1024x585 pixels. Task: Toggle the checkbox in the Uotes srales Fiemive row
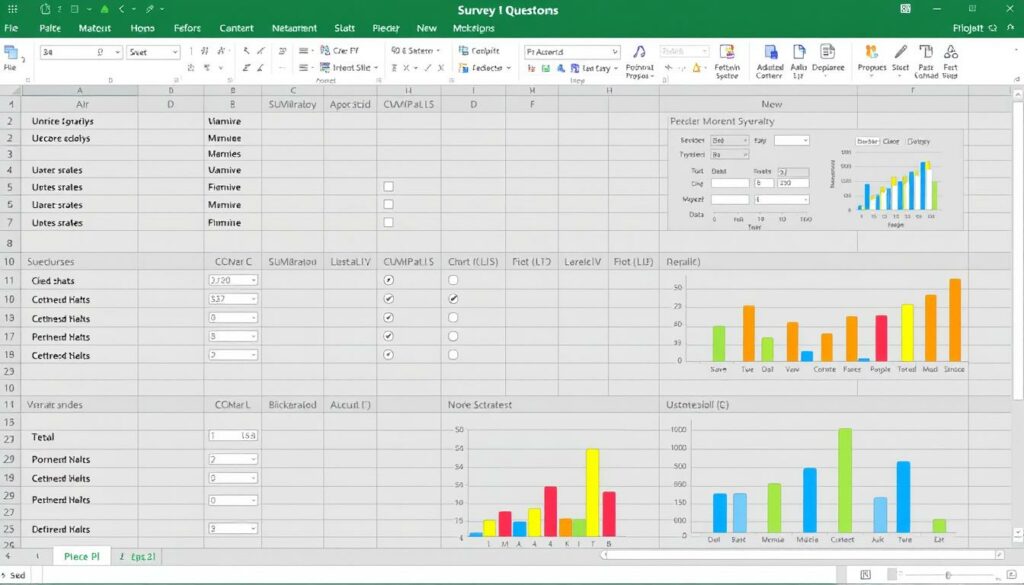click(x=389, y=187)
